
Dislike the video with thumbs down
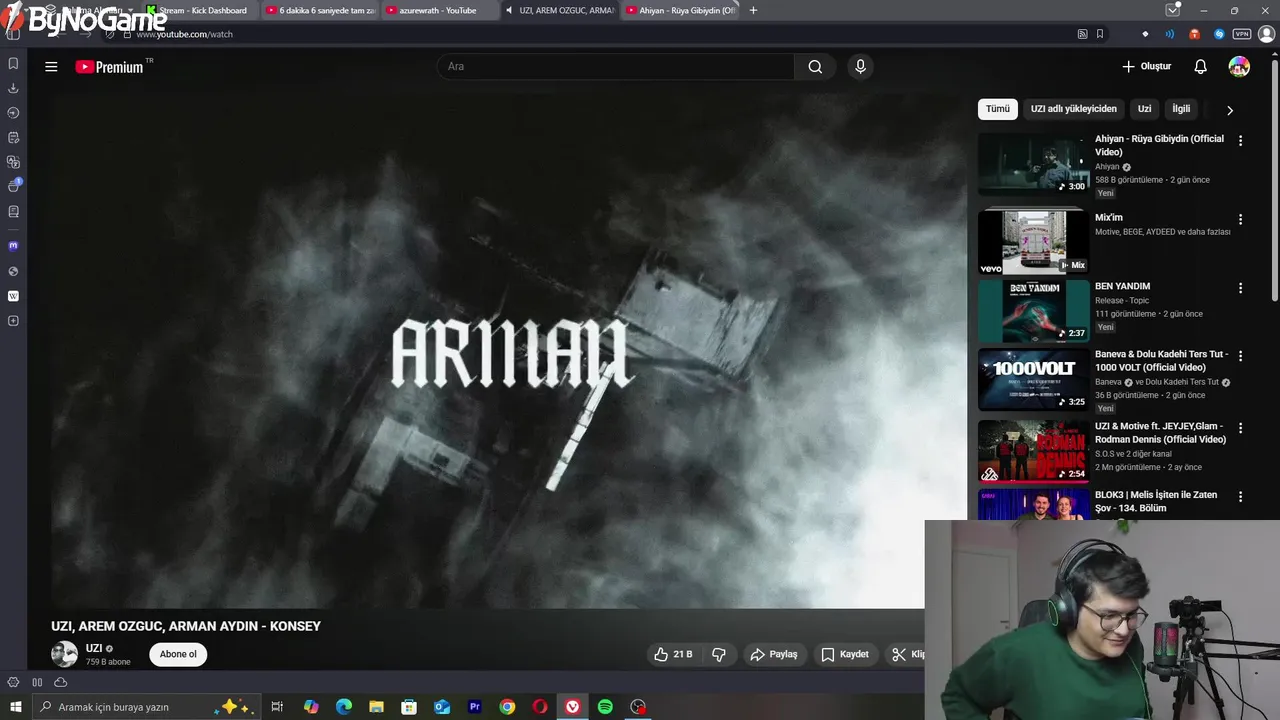[719, 654]
